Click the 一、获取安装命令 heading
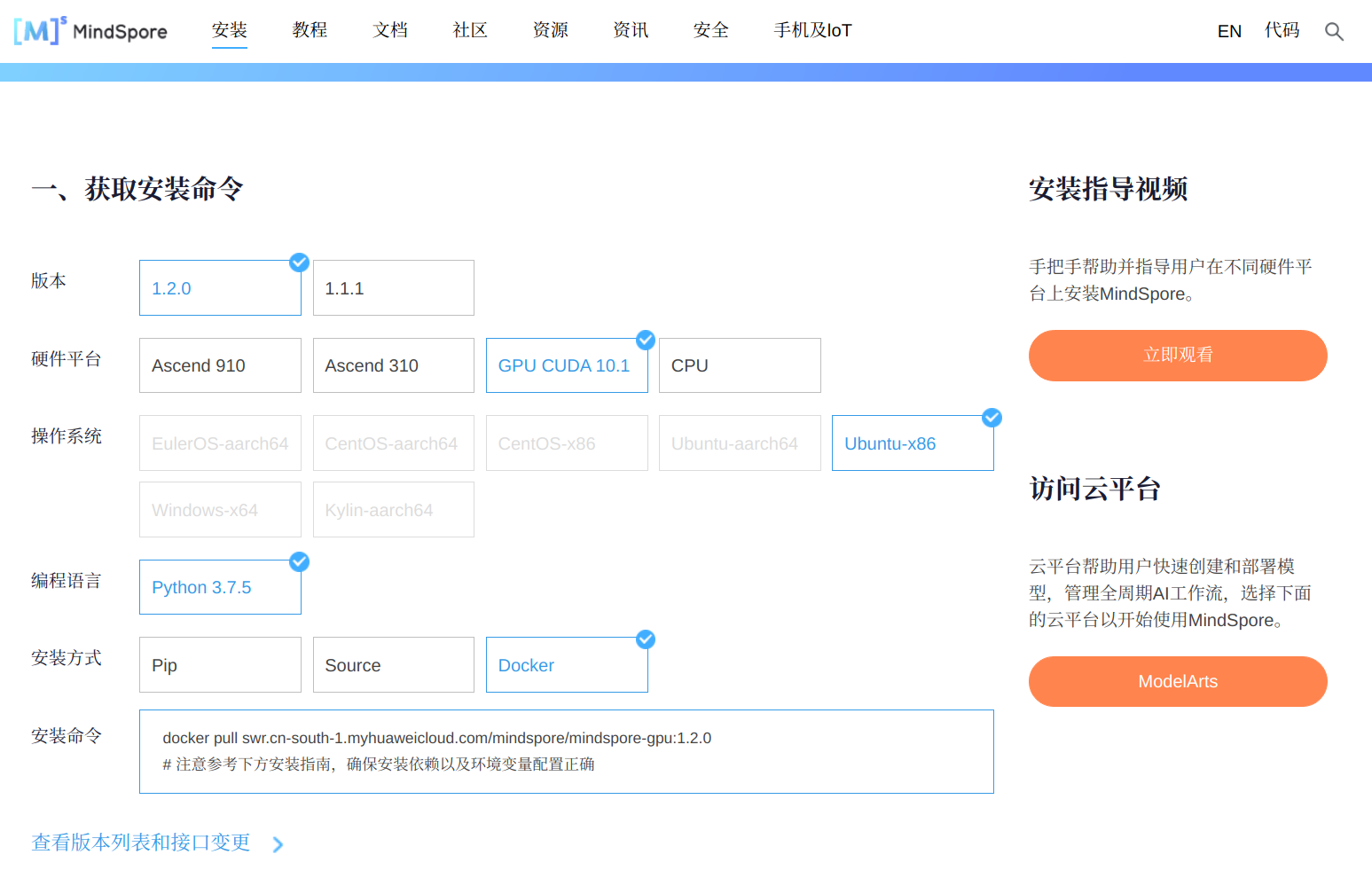This screenshot has height=878, width=1372. (x=137, y=189)
